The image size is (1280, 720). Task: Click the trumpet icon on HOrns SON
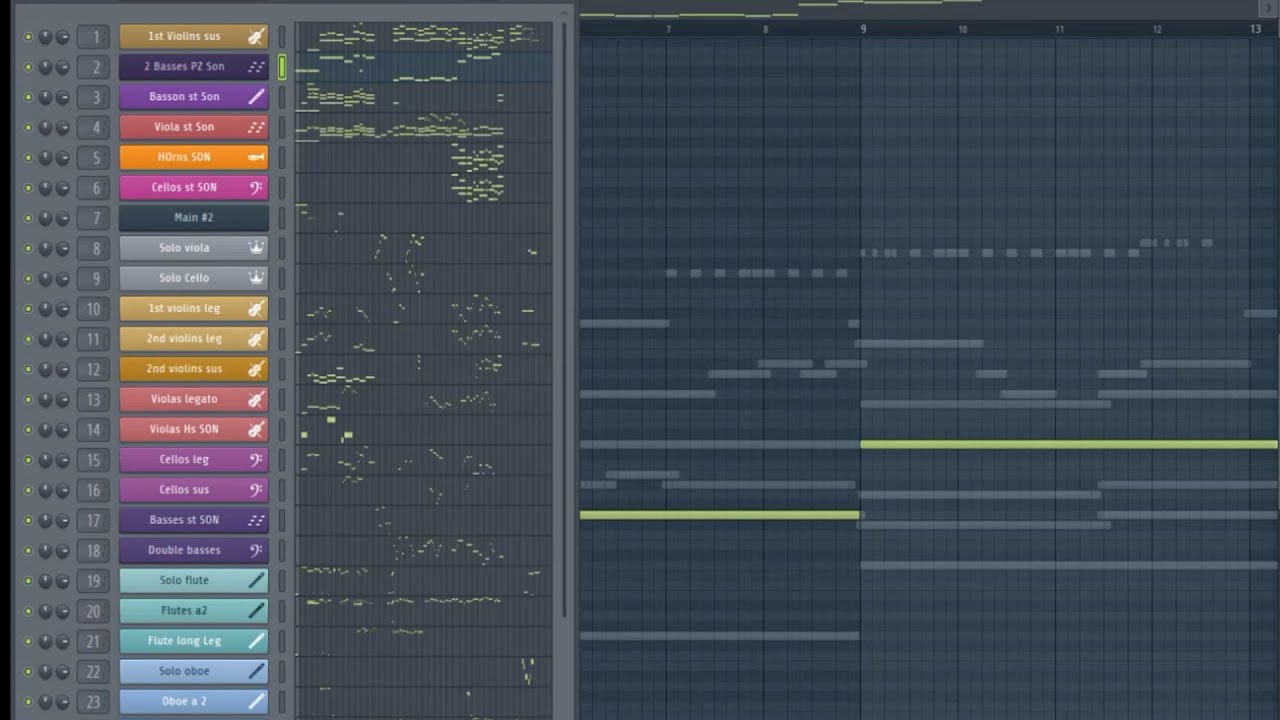pos(256,157)
